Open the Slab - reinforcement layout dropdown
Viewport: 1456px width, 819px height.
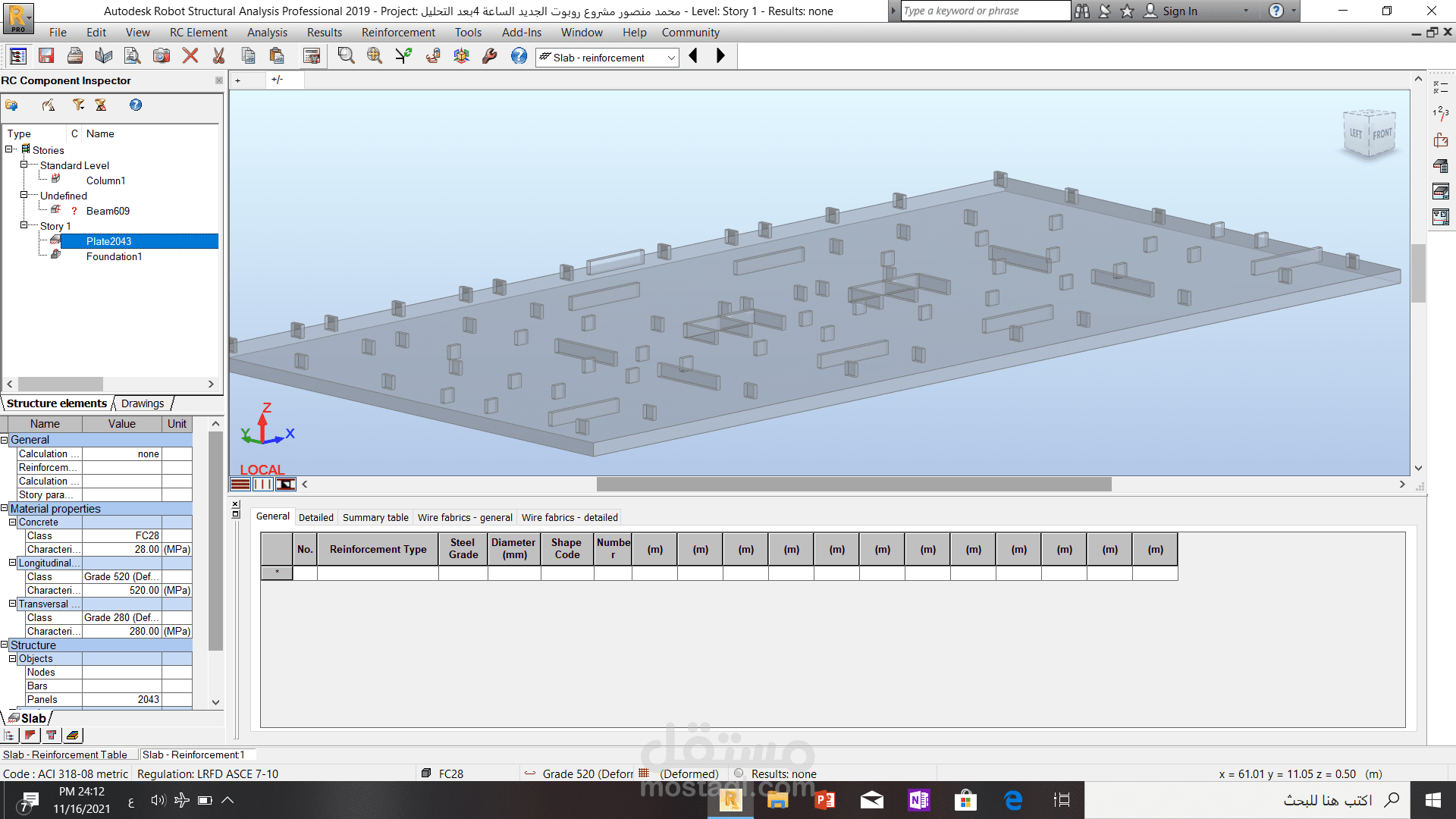pos(671,58)
